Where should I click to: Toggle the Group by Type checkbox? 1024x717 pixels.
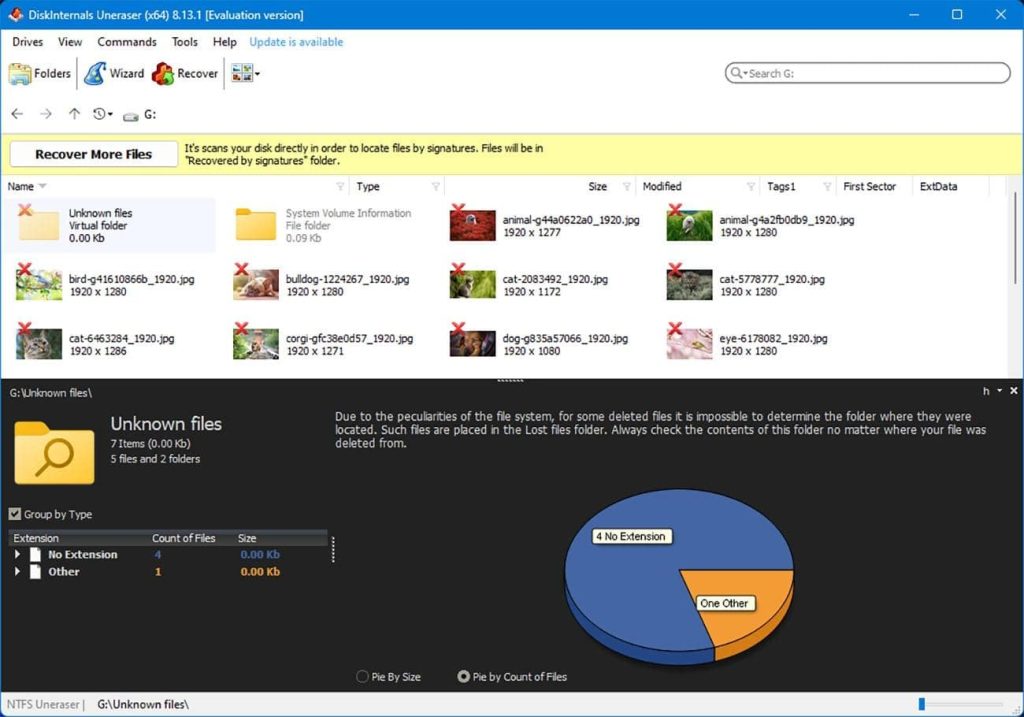tap(15, 514)
